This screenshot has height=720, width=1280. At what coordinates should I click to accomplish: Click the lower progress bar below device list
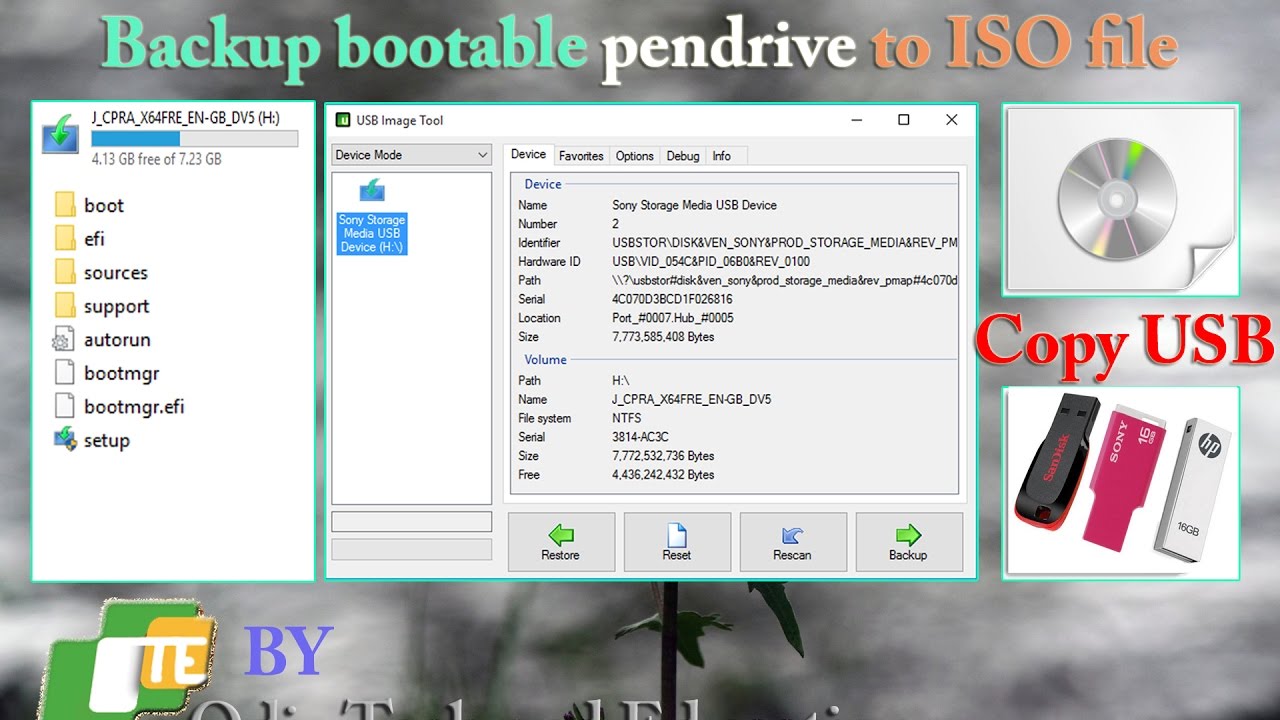pos(411,550)
